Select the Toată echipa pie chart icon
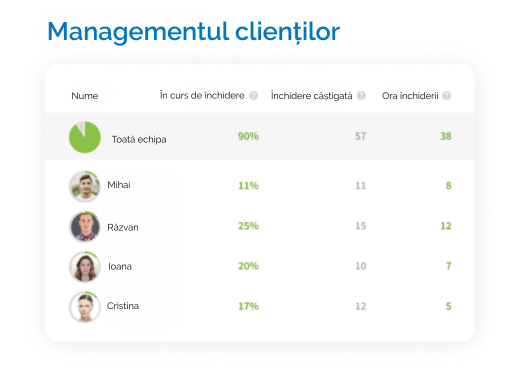 pyautogui.click(x=85, y=137)
